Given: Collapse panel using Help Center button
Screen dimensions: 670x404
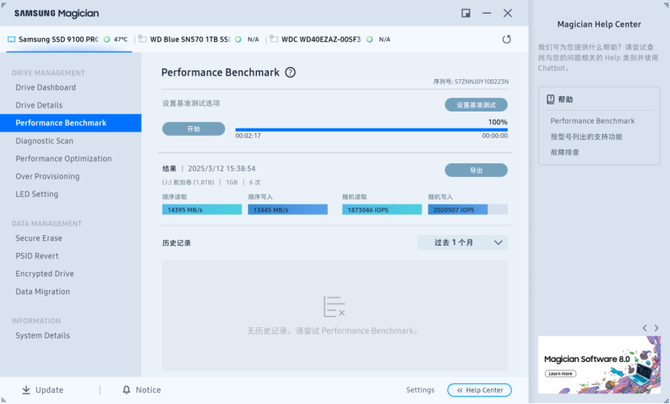Looking at the screenshot, I should click(x=479, y=390).
